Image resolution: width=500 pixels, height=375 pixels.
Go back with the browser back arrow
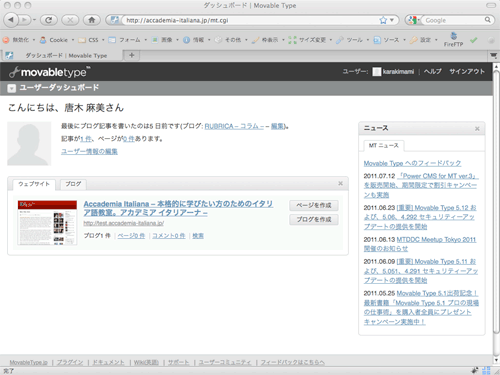tap(11, 20)
